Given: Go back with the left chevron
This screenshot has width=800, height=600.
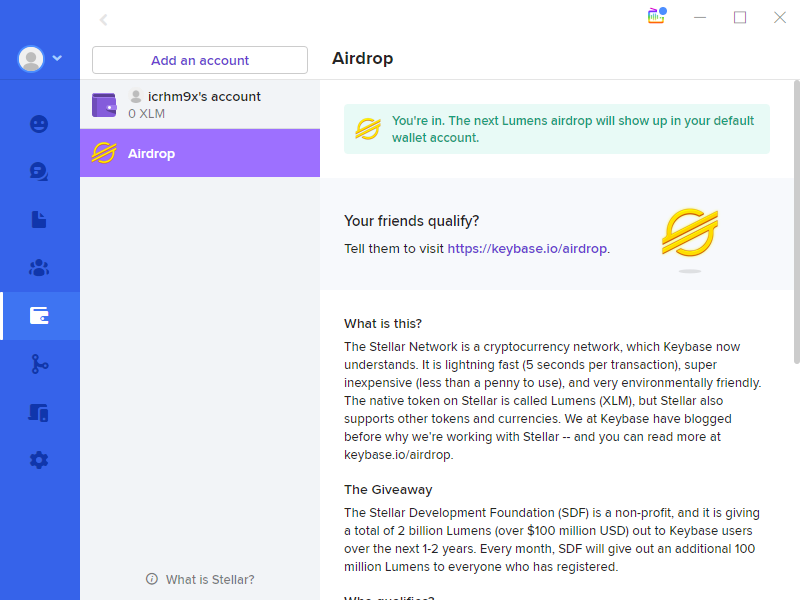Looking at the screenshot, I should [x=103, y=19].
